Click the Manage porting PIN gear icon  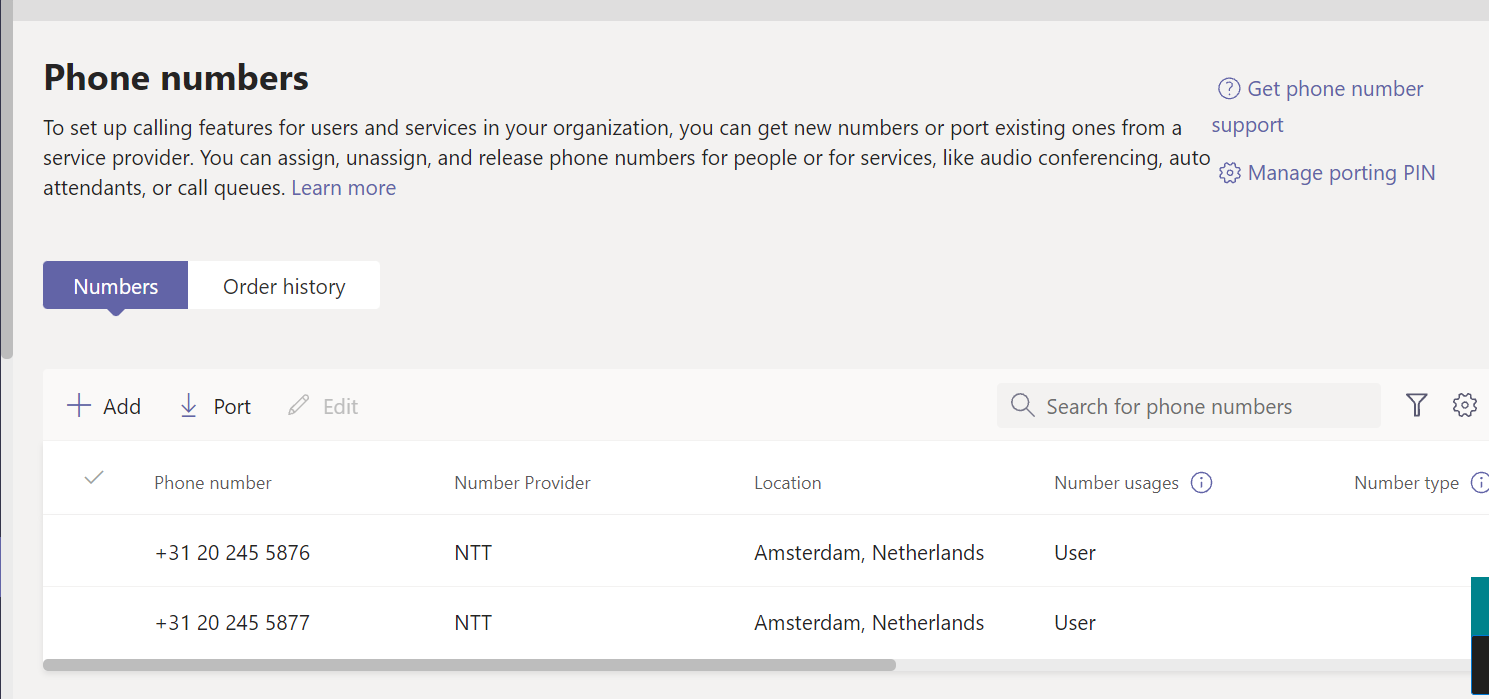pyautogui.click(x=1229, y=174)
